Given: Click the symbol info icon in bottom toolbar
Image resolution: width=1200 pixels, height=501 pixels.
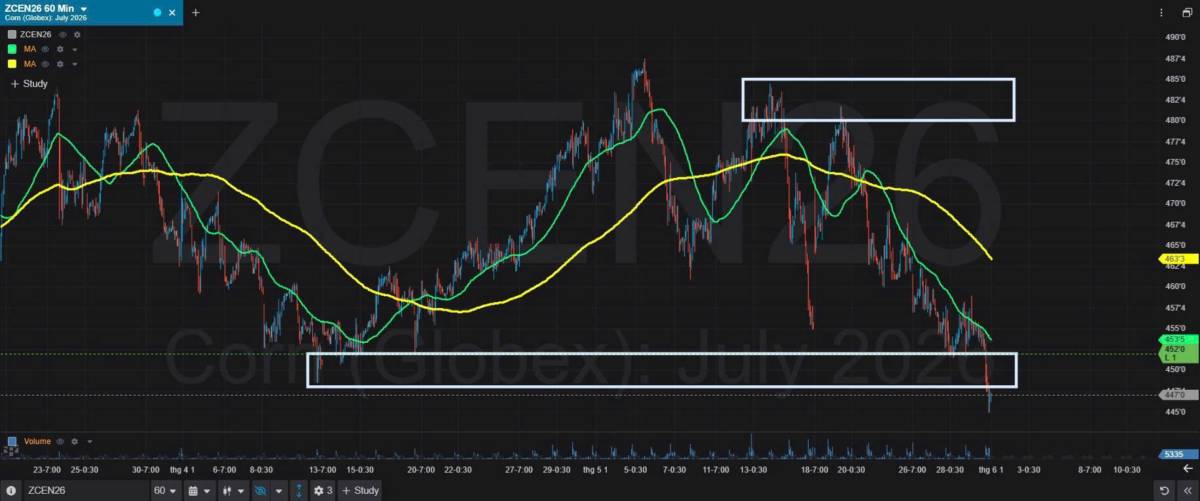Looking at the screenshot, I should point(12,491).
